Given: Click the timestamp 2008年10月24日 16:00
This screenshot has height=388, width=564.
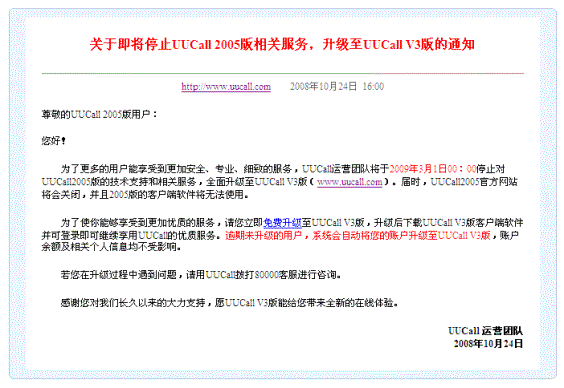Looking at the screenshot, I should pyautogui.click(x=337, y=87).
